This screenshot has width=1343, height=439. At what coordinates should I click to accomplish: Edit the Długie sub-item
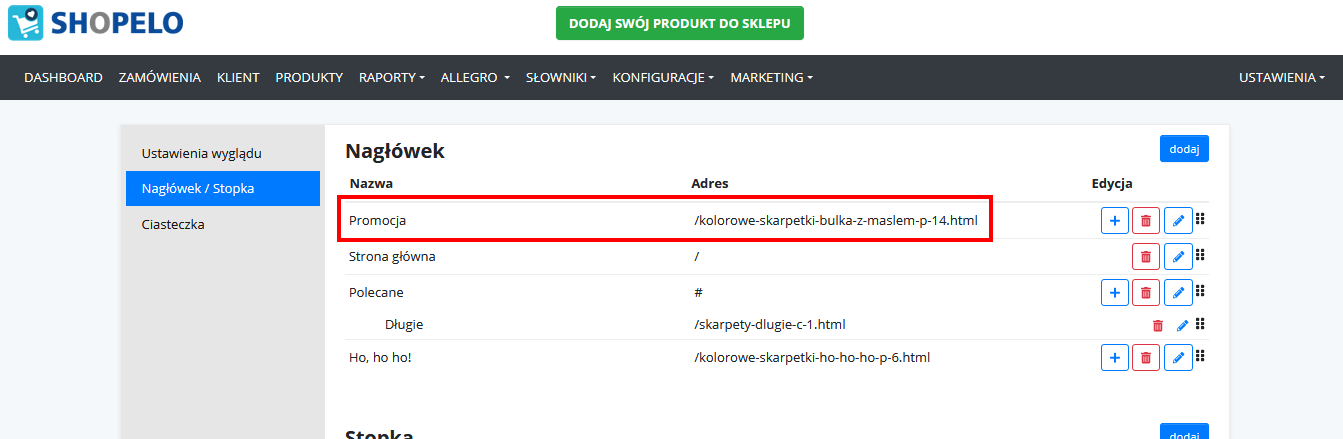coord(1182,325)
